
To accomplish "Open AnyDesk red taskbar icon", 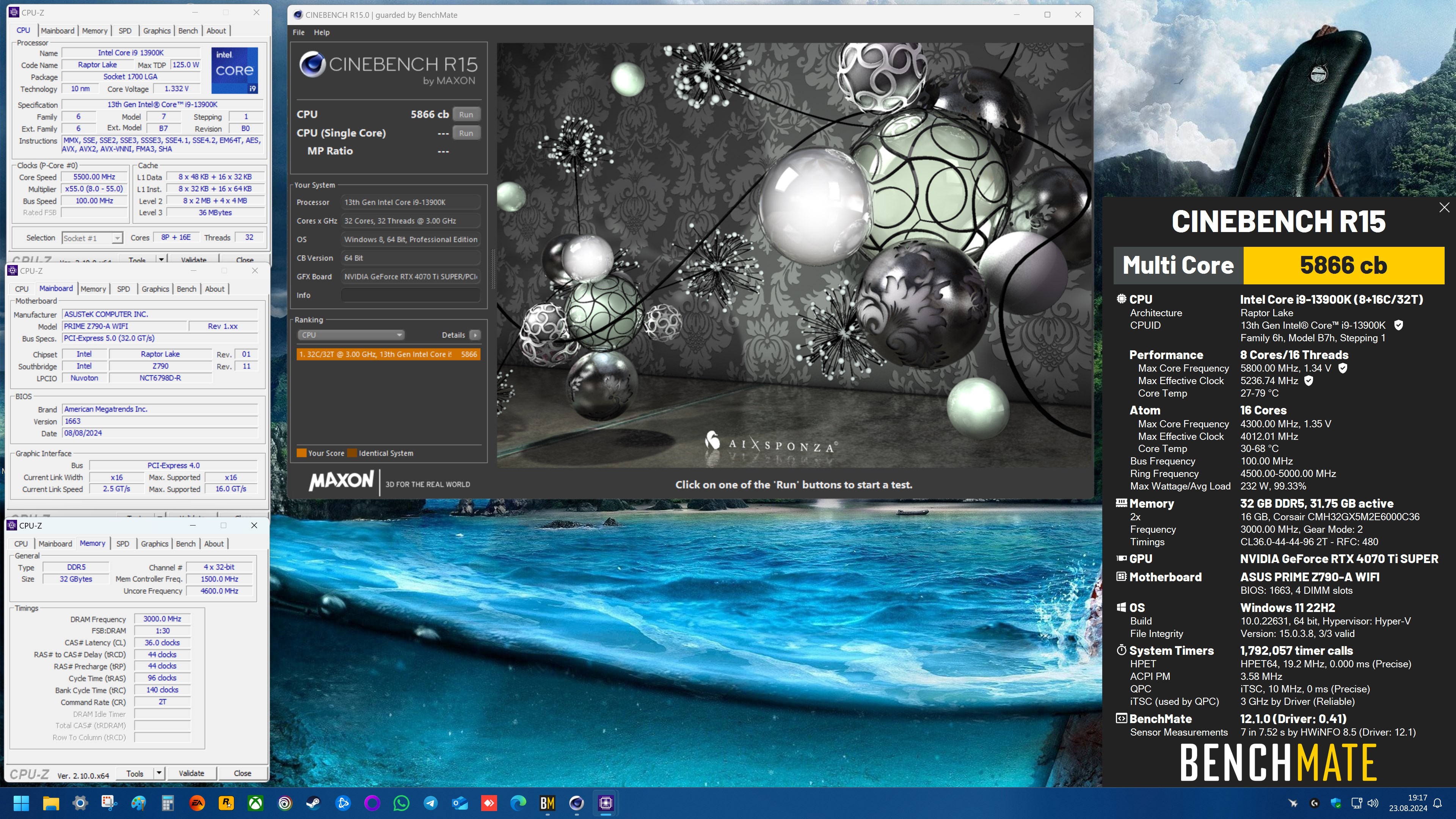I will point(489,803).
